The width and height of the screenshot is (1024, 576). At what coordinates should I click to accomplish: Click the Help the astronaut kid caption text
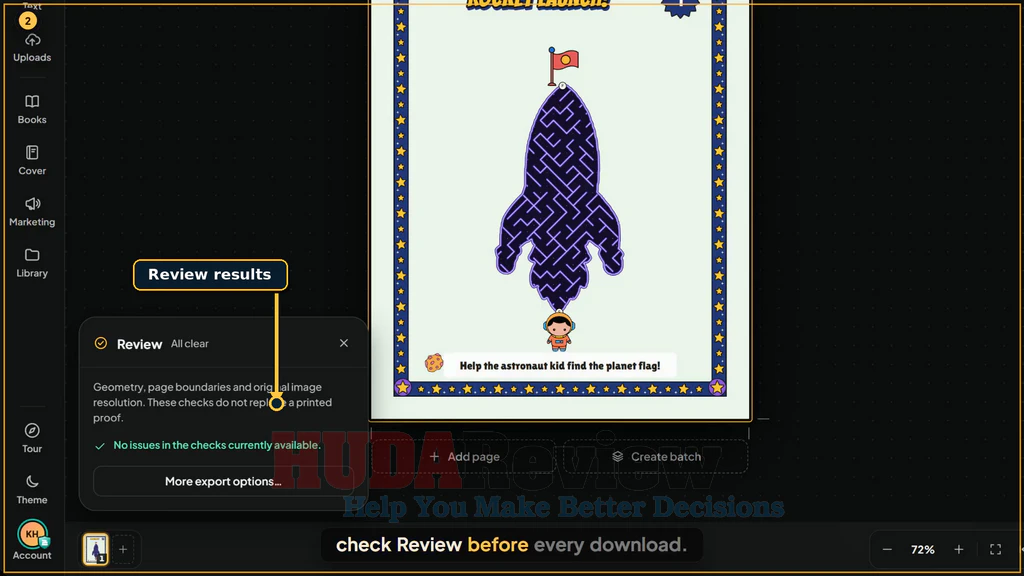[560, 366]
